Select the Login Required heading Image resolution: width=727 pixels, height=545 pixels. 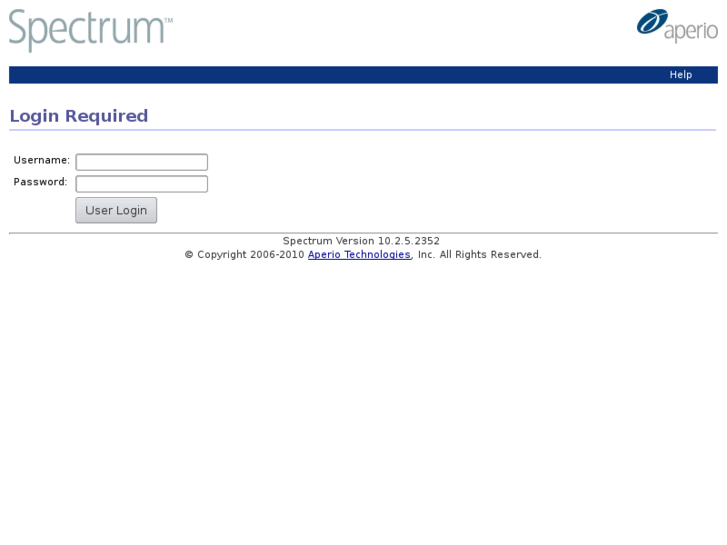(x=79, y=115)
